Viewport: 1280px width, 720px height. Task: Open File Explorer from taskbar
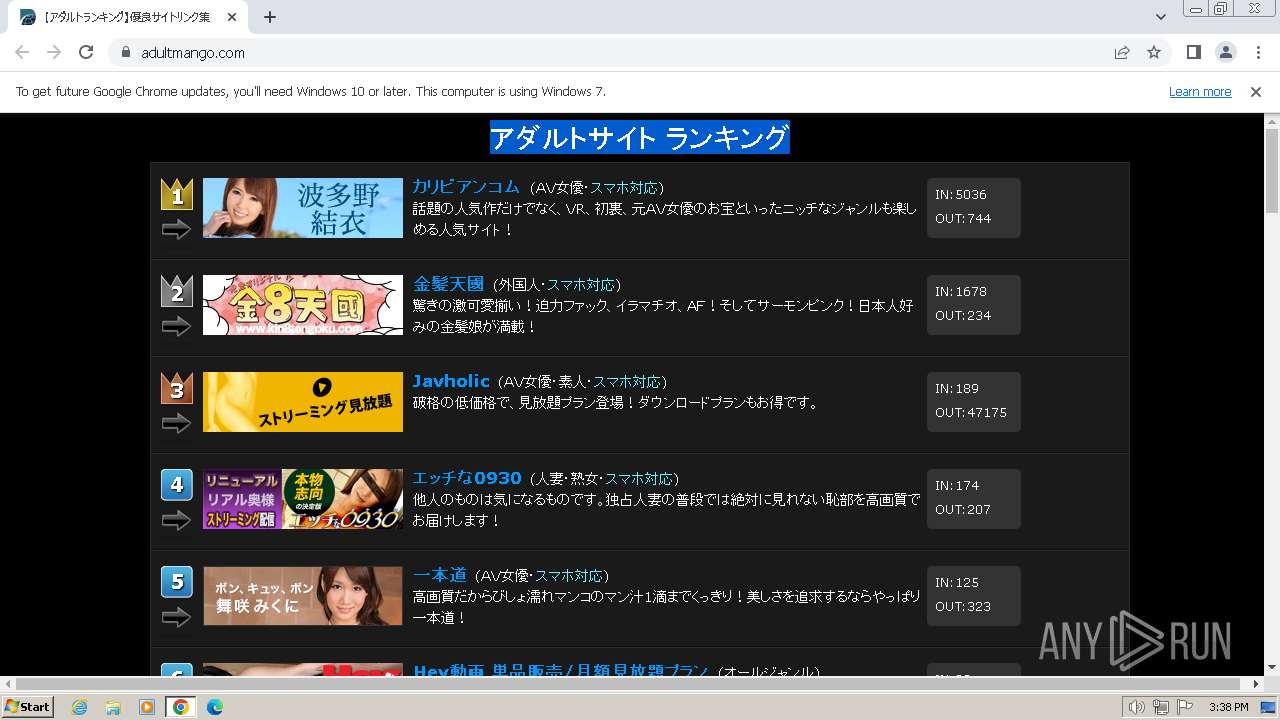tap(113, 707)
